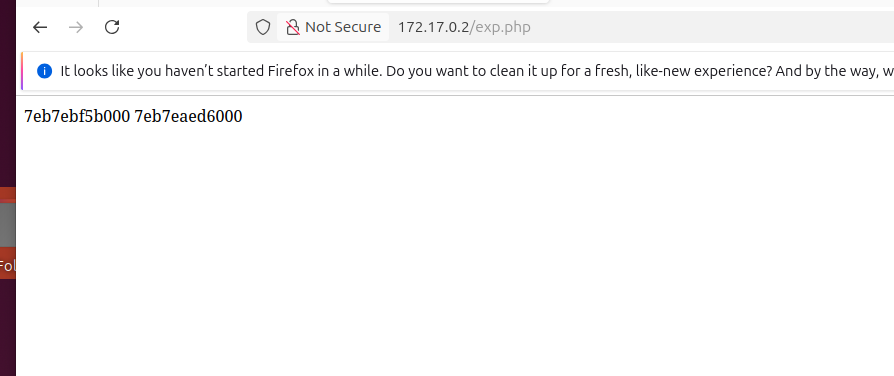Reload the exp.php page
894x376 pixels.
[x=112, y=27]
